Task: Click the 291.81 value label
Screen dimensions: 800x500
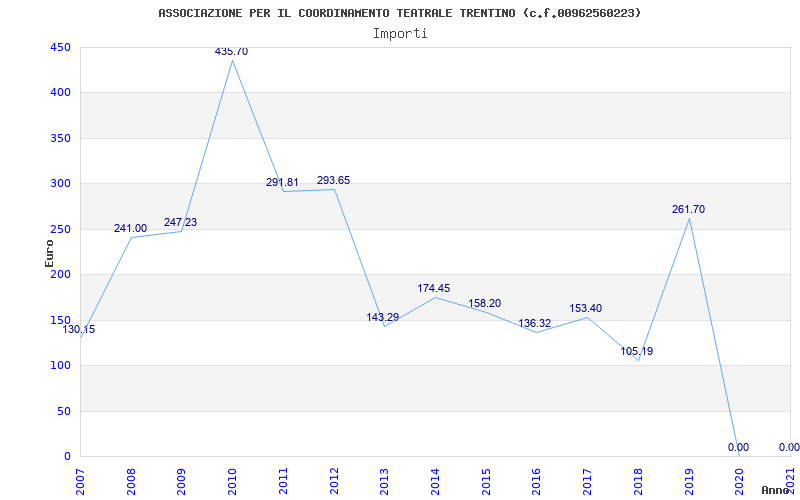Action: pyautogui.click(x=282, y=182)
